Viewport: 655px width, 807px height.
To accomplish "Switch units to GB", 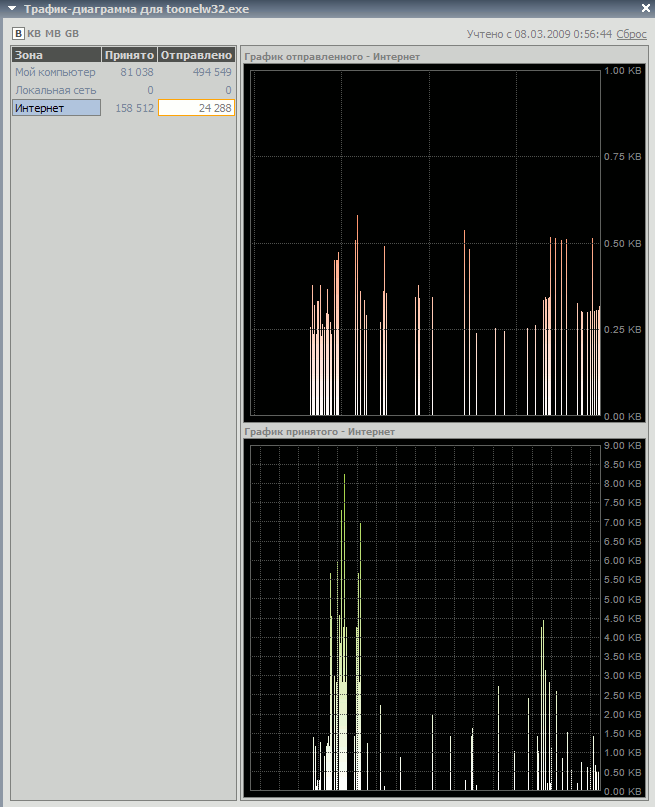I will tap(71, 34).
